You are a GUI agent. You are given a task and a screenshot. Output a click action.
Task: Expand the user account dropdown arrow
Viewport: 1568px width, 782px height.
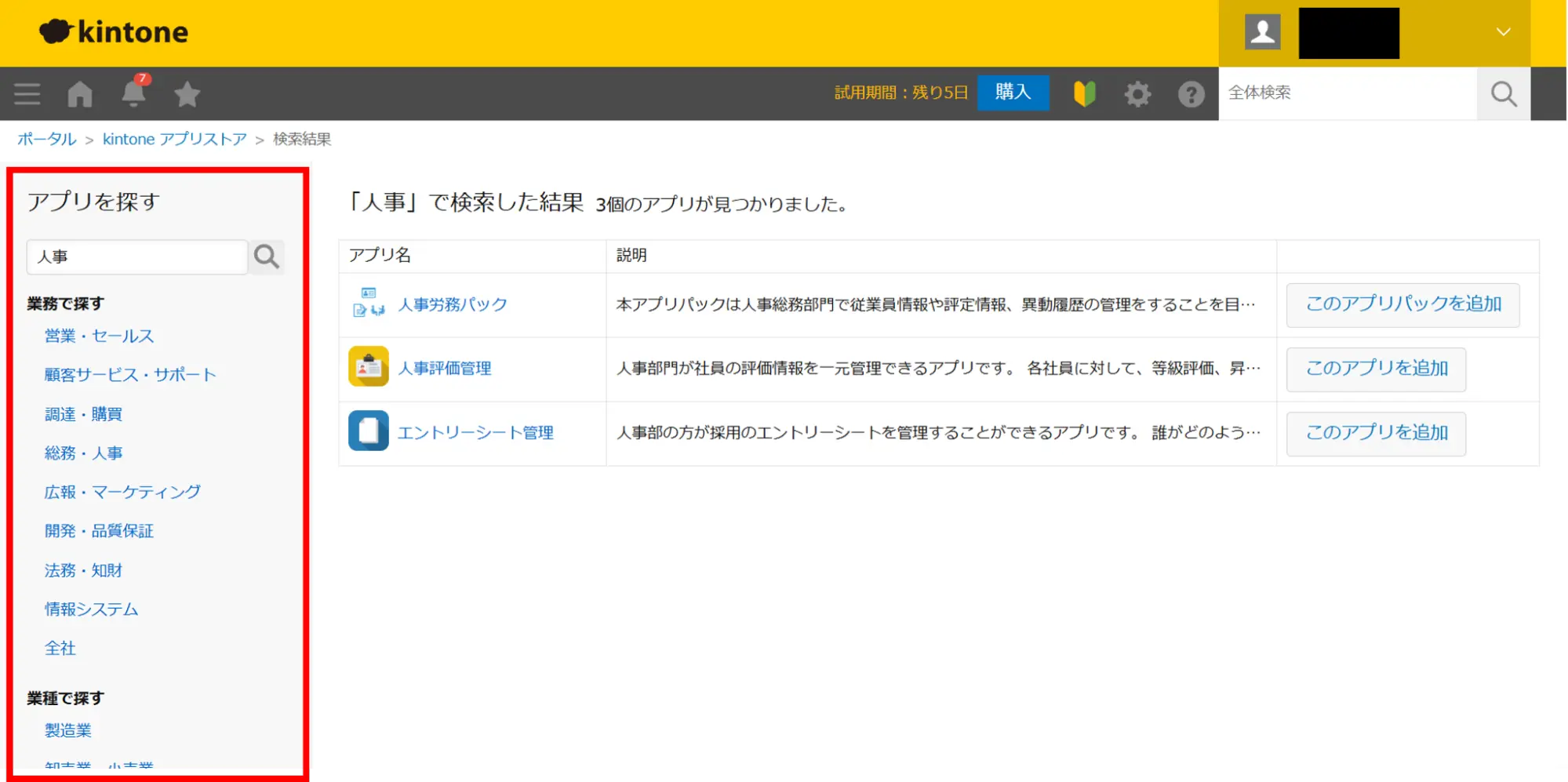1503,32
